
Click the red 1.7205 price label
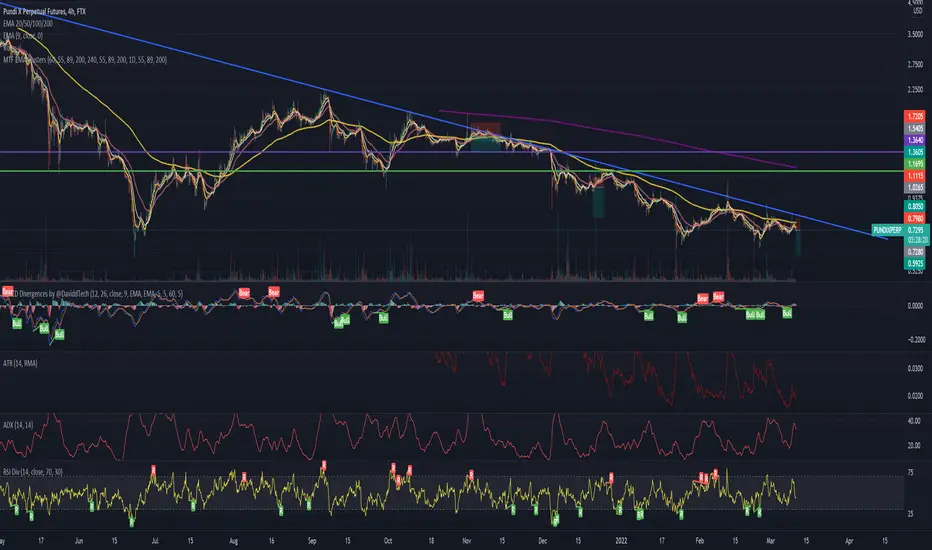point(914,116)
